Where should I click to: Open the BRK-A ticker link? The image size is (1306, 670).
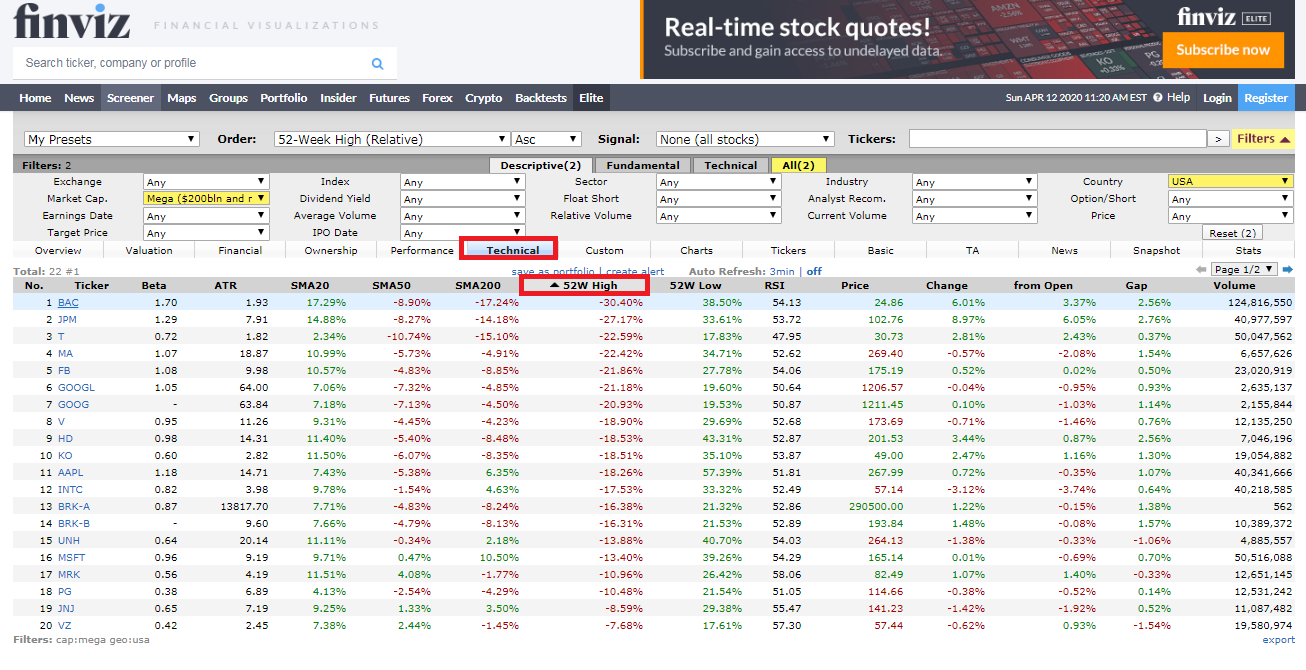(74, 506)
